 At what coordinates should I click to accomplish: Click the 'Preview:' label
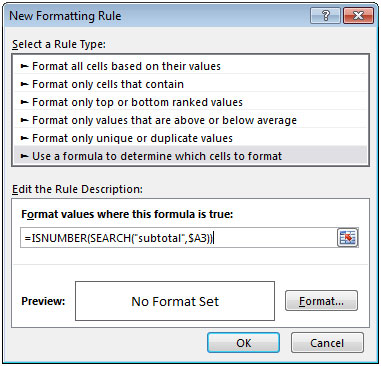(x=43, y=301)
